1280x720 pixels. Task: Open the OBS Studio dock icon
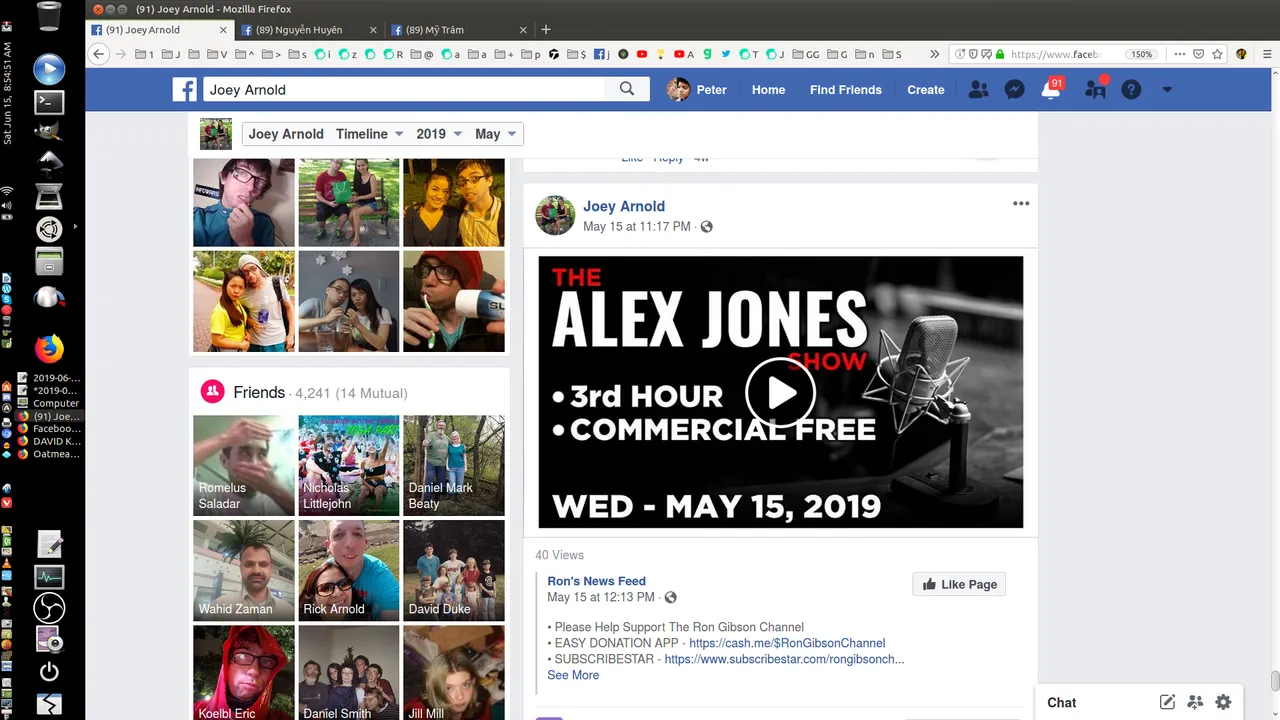49,608
